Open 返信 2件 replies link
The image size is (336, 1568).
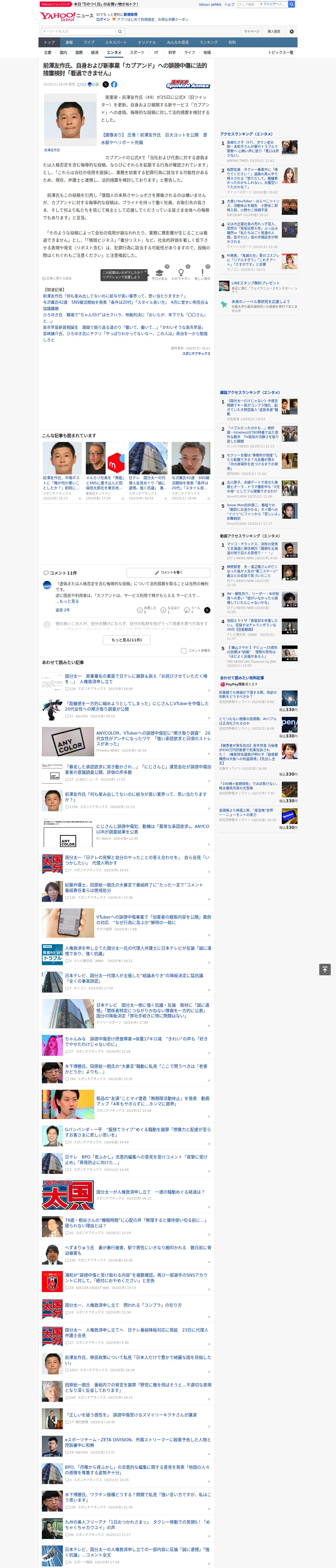[x=63, y=609]
